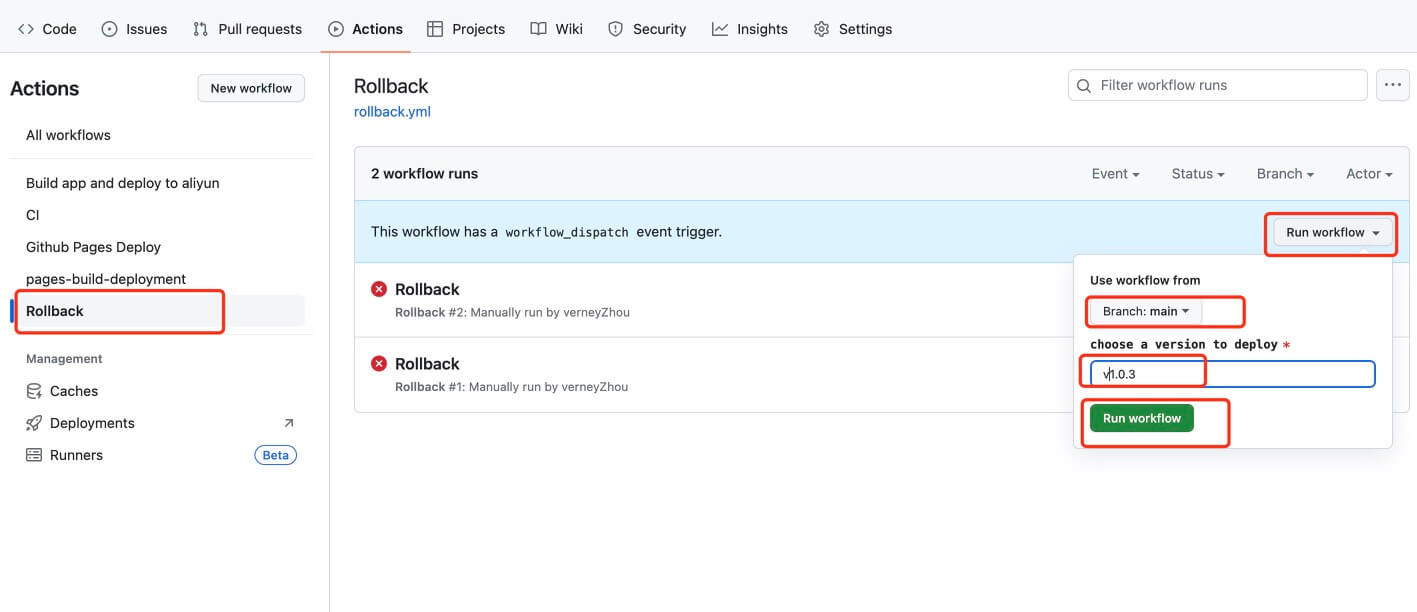Screen dimensions: 1417x612
Task: Open the Actor filter dropdown
Action: coord(1369,174)
